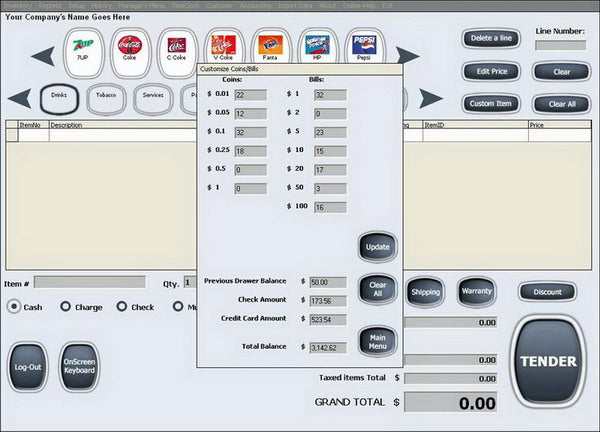The width and height of the screenshot is (600, 432).
Task: Choose the Coke product icon
Action: 130,53
